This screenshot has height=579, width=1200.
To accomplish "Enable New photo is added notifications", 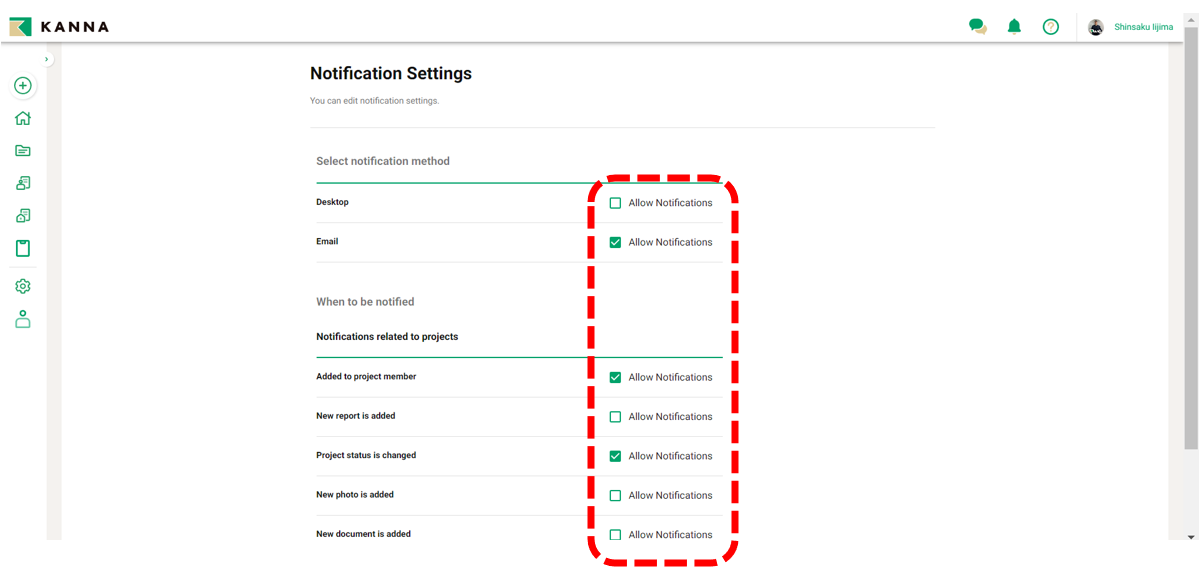I will (x=615, y=495).
